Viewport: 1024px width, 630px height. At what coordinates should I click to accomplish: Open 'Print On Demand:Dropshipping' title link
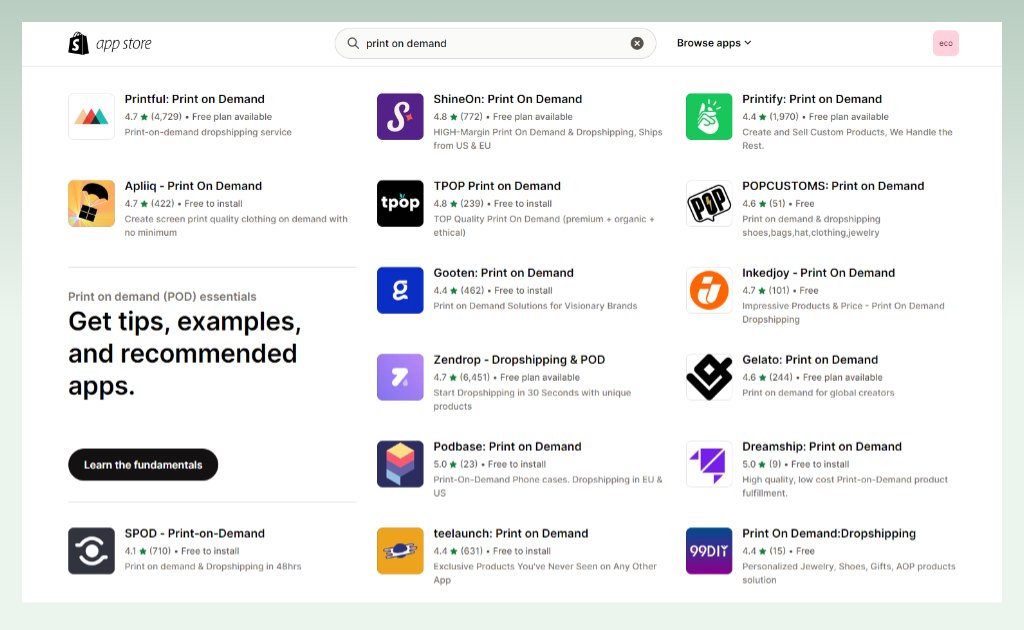click(x=829, y=533)
